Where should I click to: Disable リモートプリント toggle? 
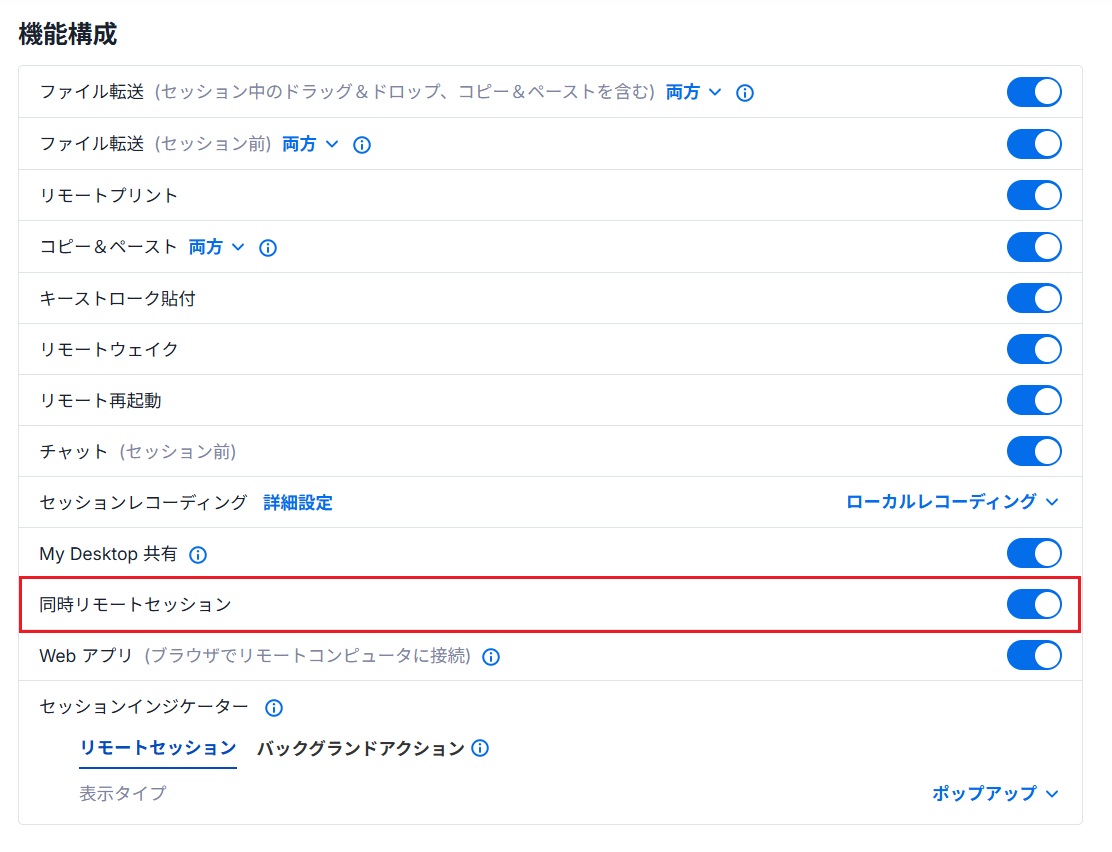pyautogui.click(x=1034, y=195)
